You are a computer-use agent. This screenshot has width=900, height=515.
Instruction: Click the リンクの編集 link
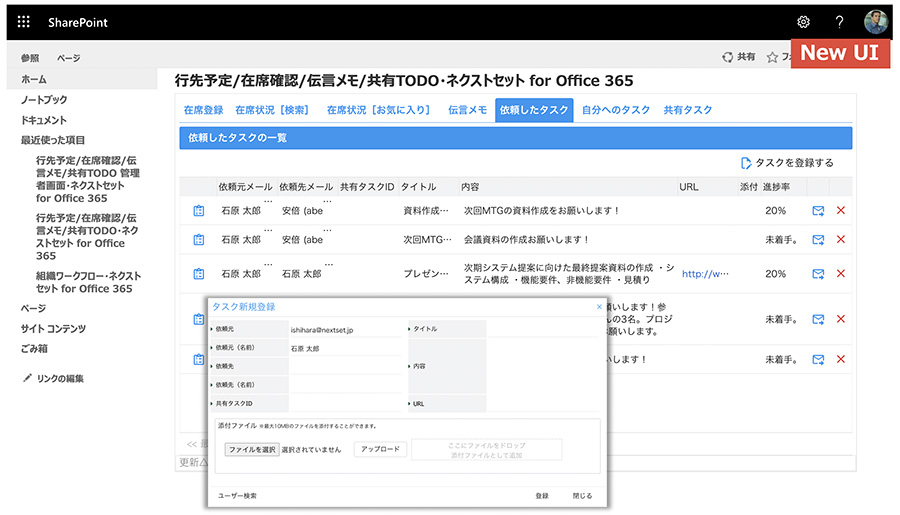click(x=60, y=378)
